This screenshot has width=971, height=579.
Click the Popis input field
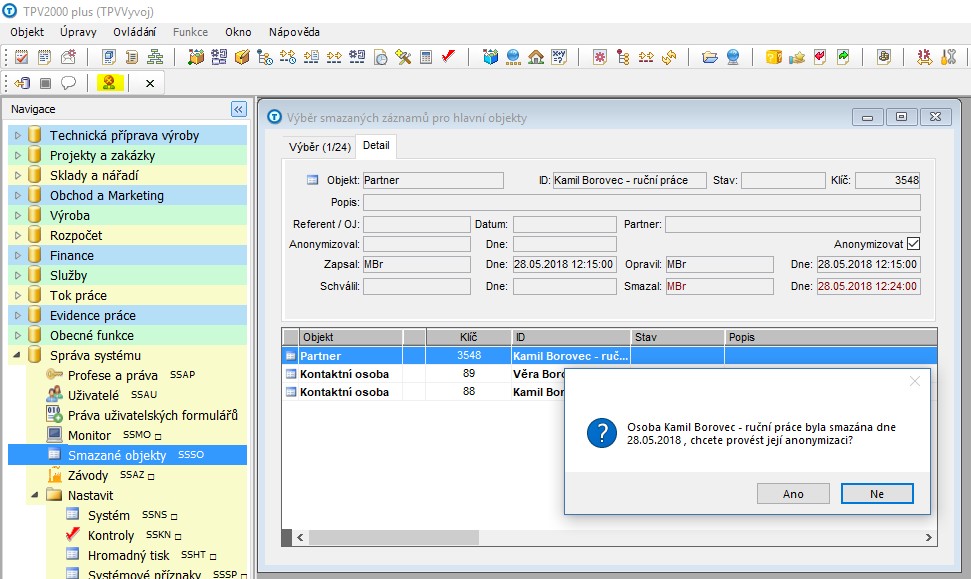pyautogui.click(x=642, y=202)
